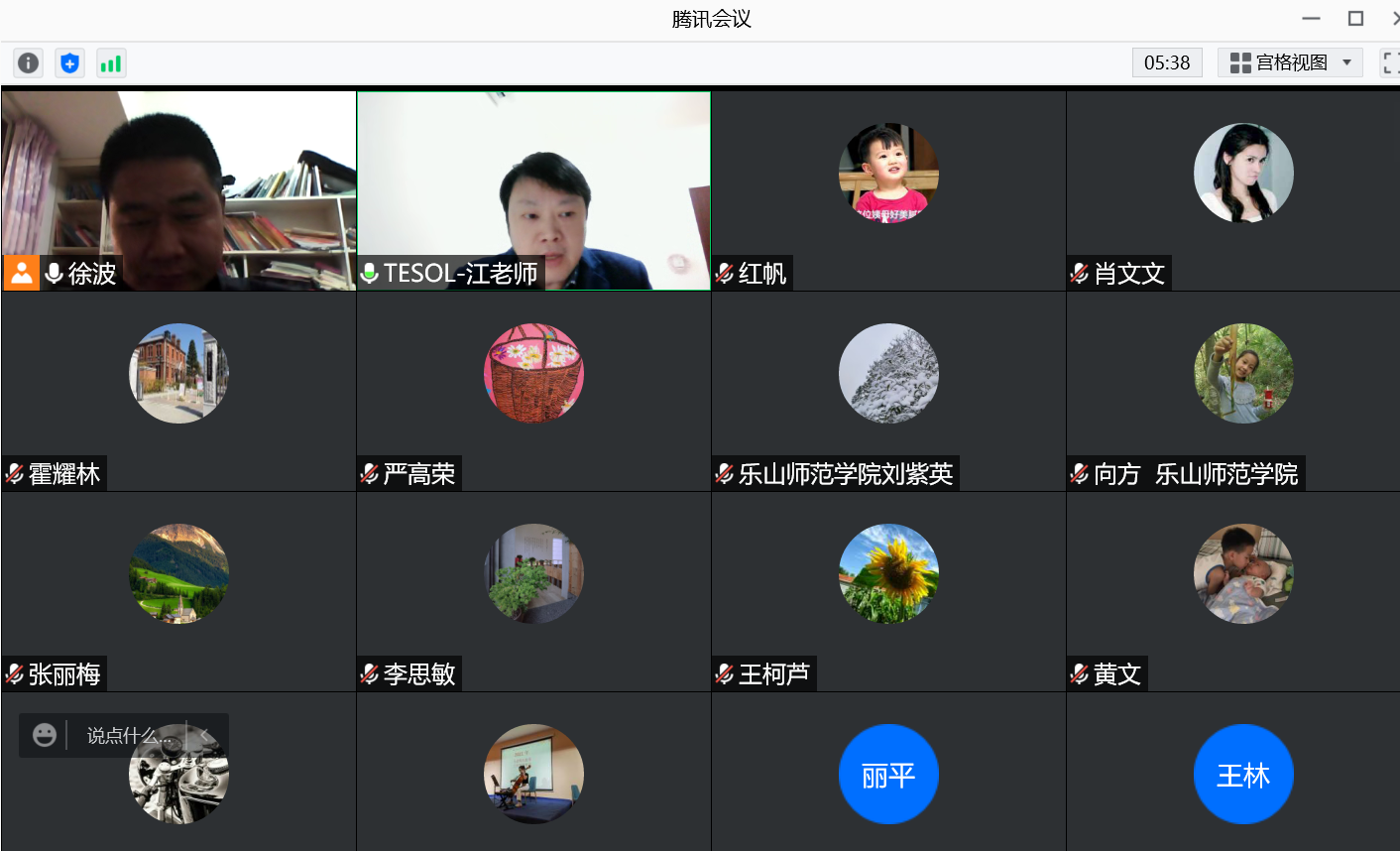Image resolution: width=1400 pixels, height=851 pixels.
Task: Check the green network signal icon
Action: 110,63
